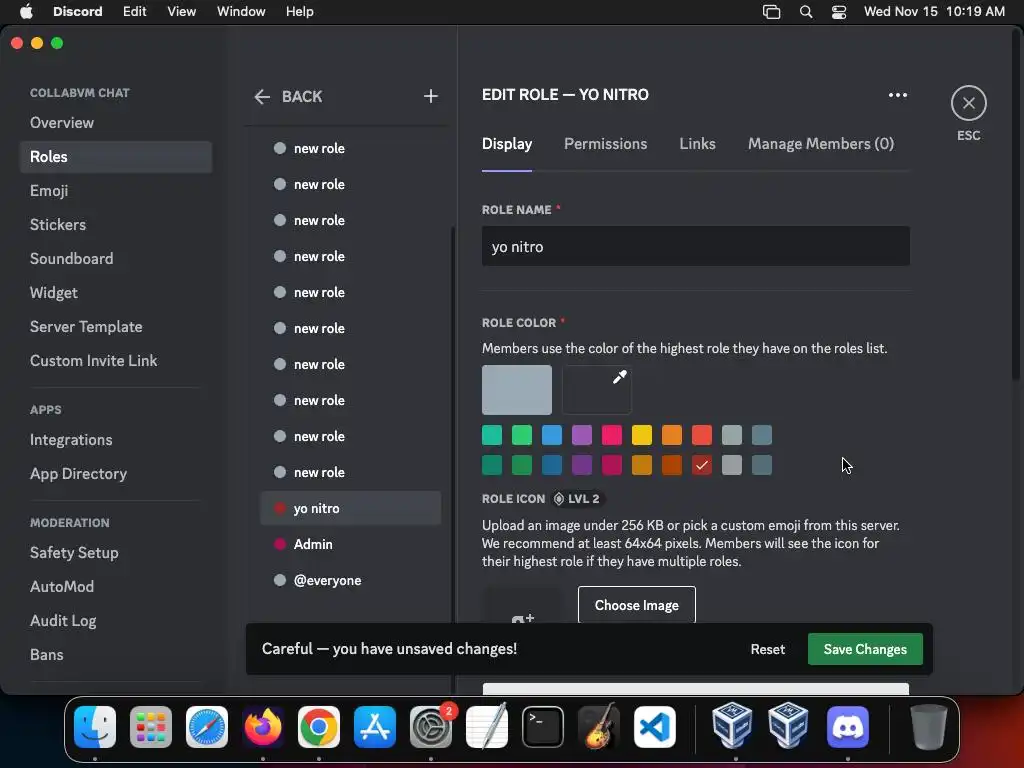Image resolution: width=1024 pixels, height=768 pixels.
Task: Close settings with the ESC circle button
Action: click(x=968, y=103)
